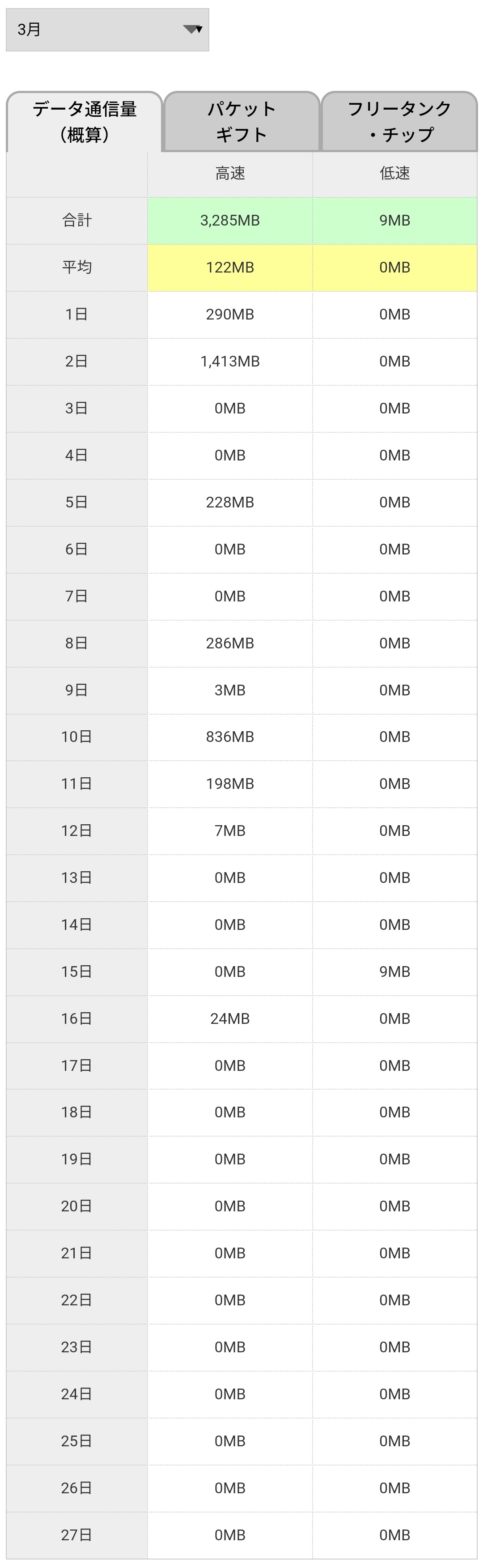Select the 1,413MB value for 2日
The image size is (483, 1568).
click(230, 362)
